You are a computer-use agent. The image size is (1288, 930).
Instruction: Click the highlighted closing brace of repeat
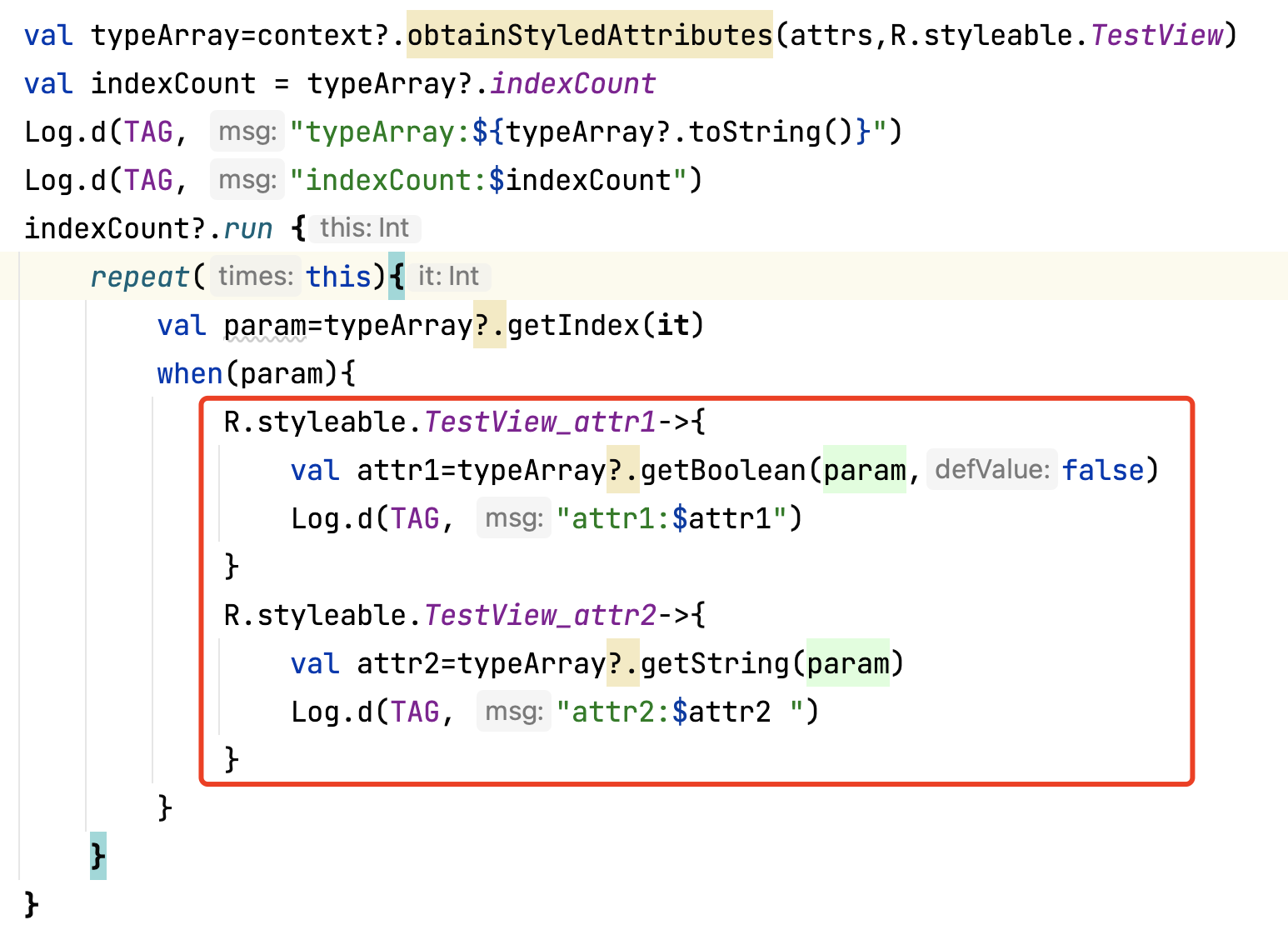point(98,856)
